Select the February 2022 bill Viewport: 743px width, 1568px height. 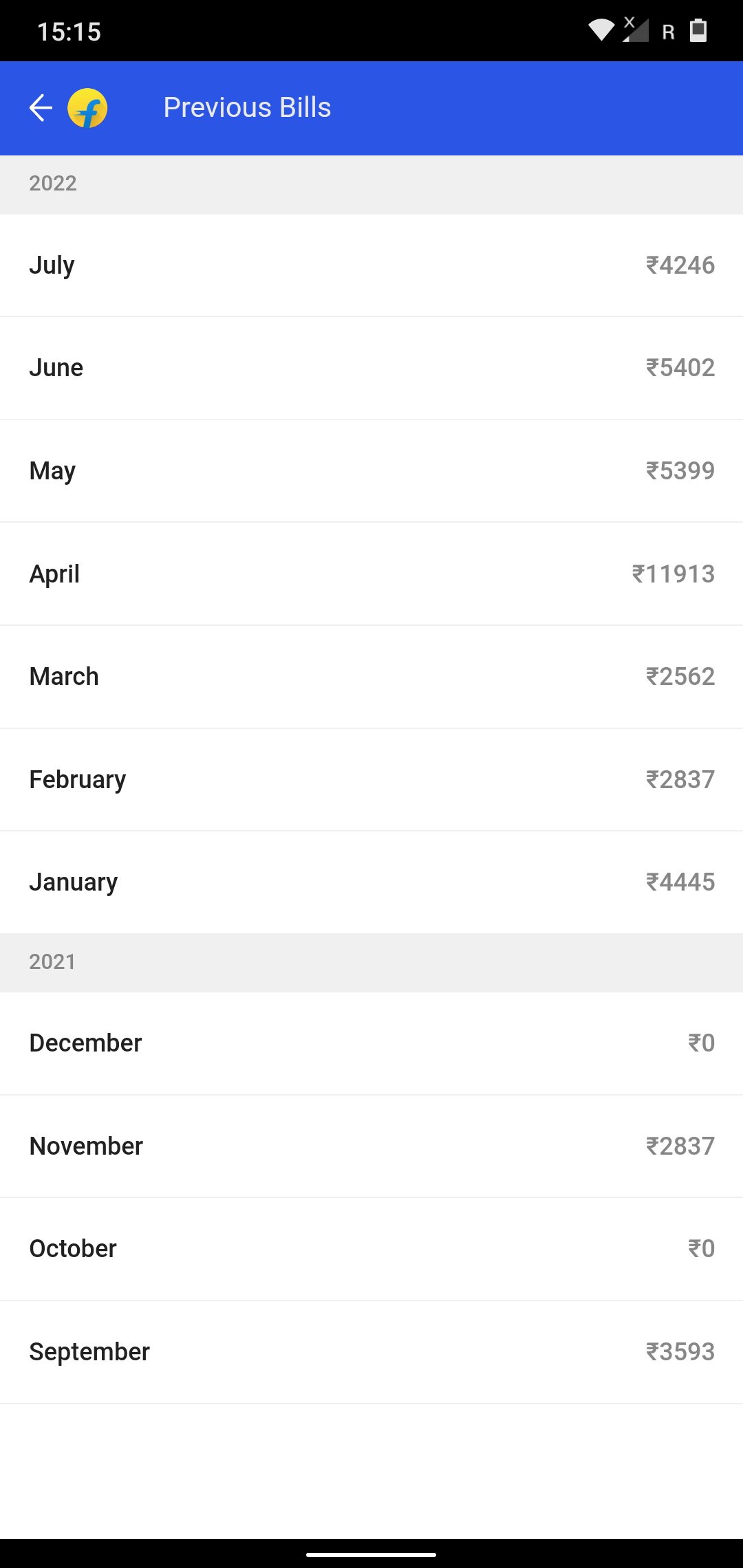[371, 780]
